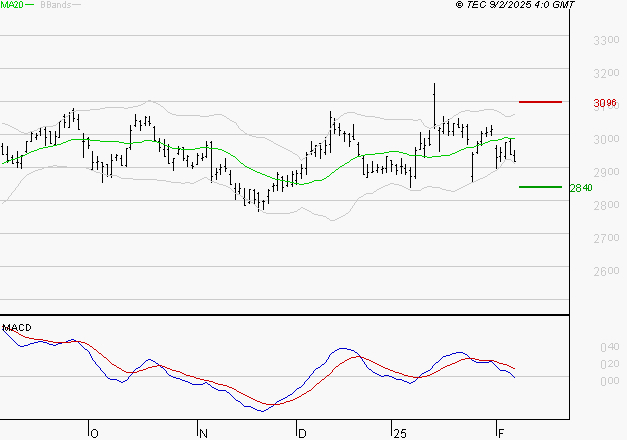Click the 2600 price axis label
The width and height of the screenshot is (627, 440).
pyautogui.click(x=606, y=271)
